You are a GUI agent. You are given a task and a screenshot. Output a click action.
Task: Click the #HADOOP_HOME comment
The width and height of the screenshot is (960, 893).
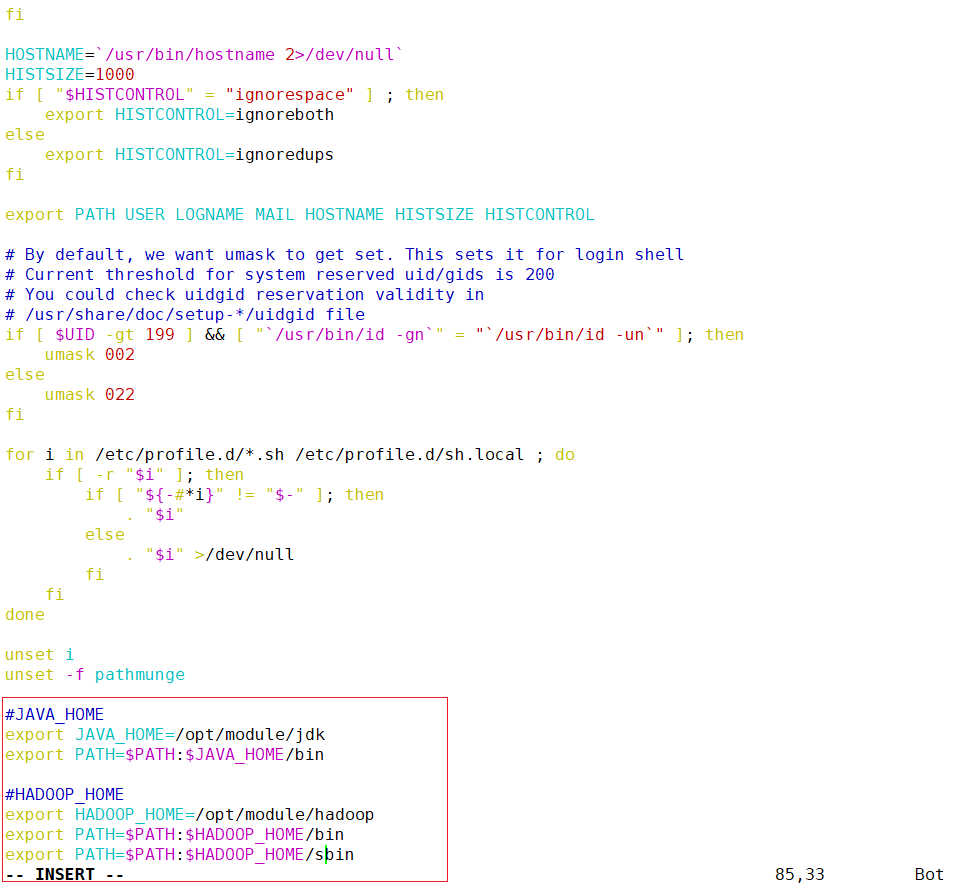coord(64,794)
